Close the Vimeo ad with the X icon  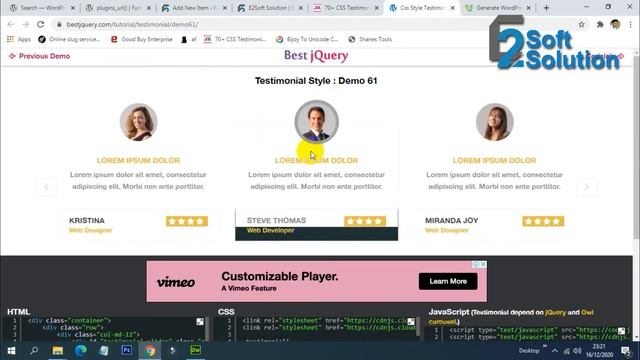[483, 264]
